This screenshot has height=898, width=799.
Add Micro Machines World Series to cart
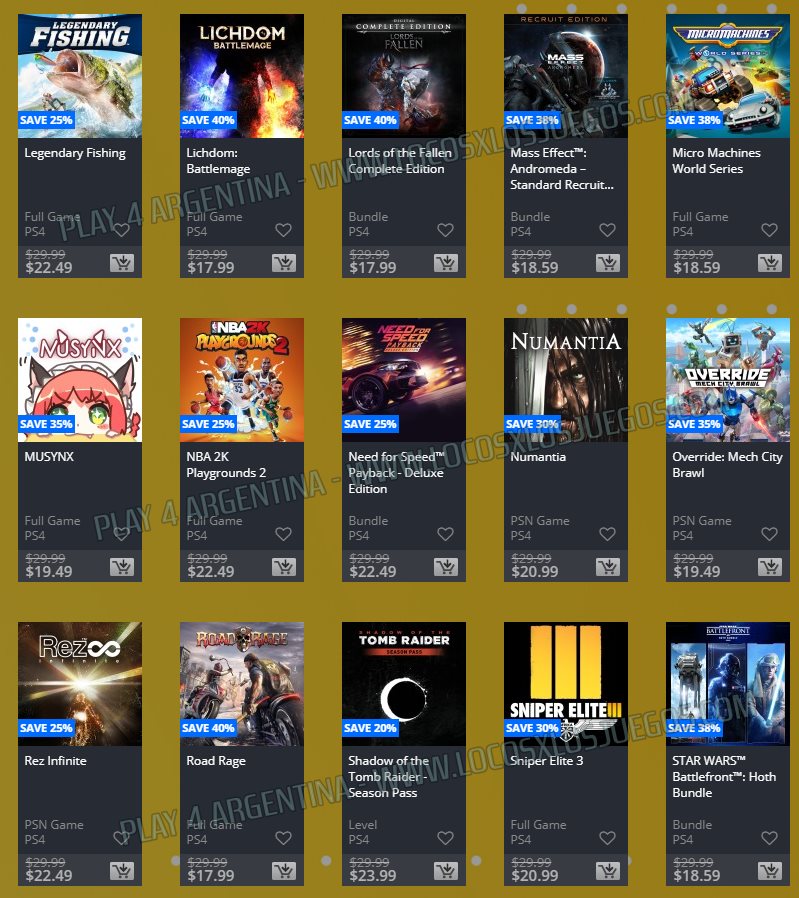(x=770, y=263)
